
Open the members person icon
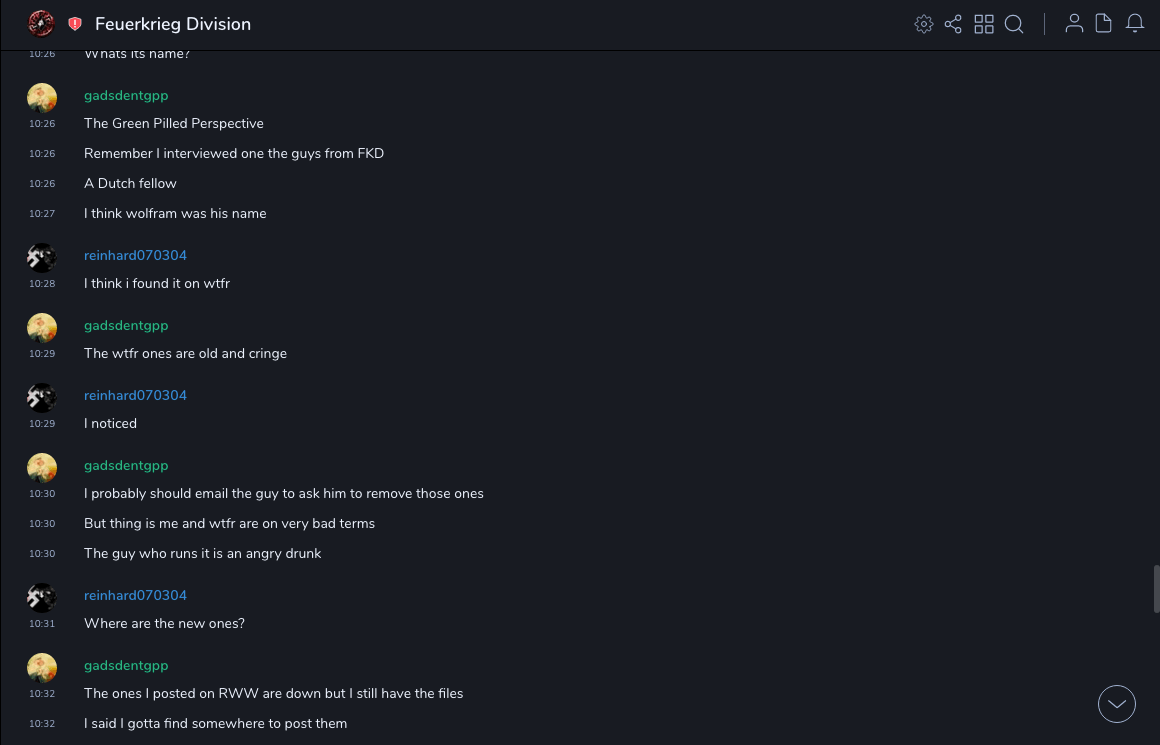pyautogui.click(x=1074, y=24)
